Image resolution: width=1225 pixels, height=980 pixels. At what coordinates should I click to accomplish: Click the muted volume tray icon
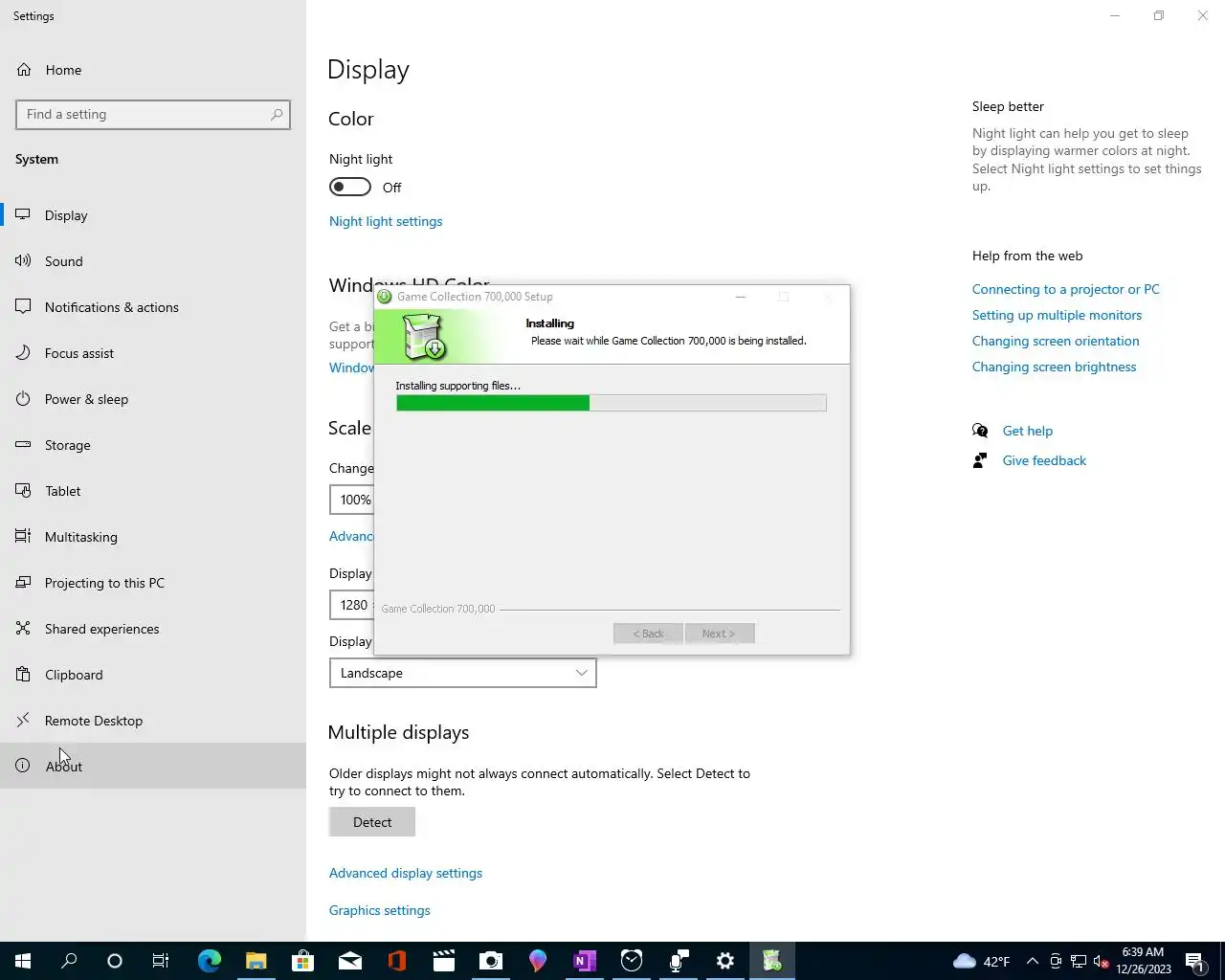(1102, 961)
